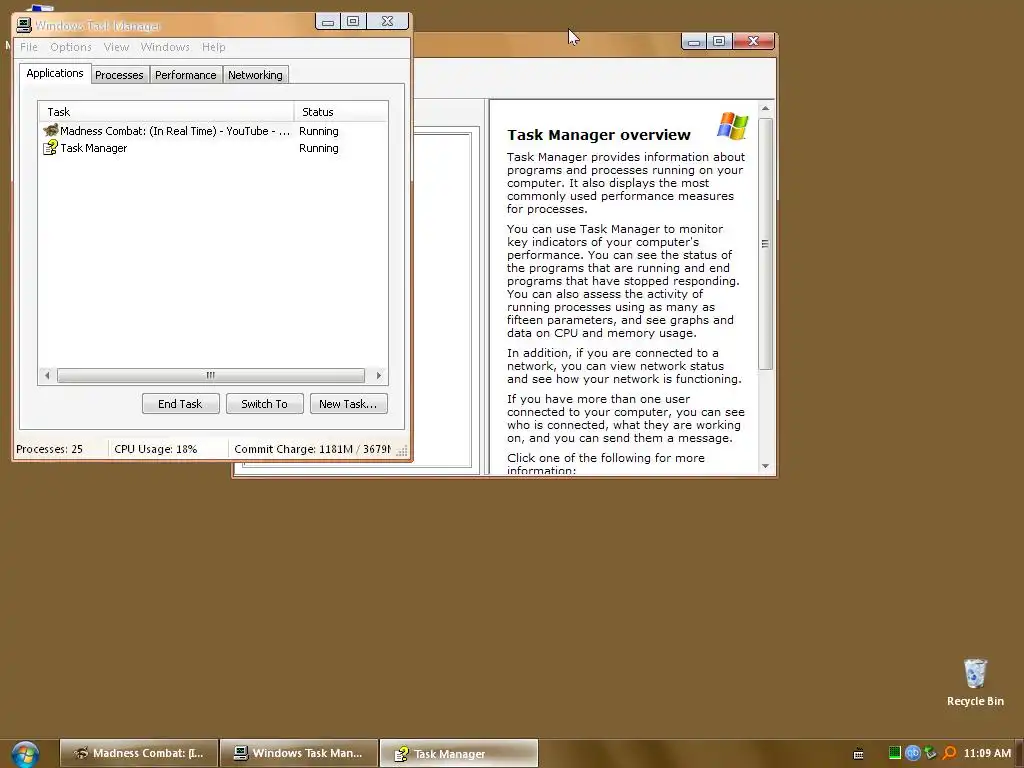Switch to the Performance tab

(185, 75)
